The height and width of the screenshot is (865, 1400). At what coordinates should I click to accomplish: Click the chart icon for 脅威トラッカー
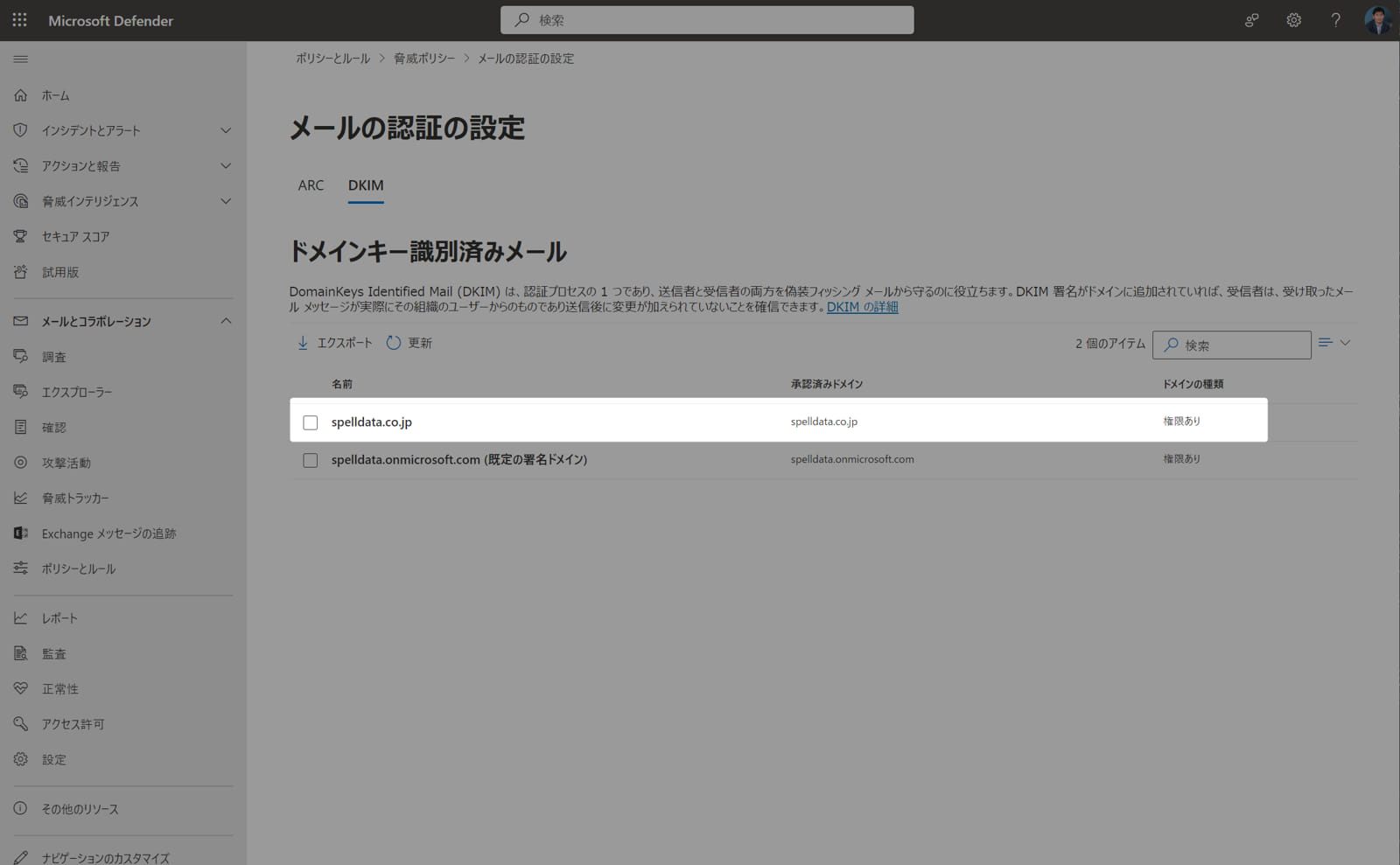click(x=20, y=498)
